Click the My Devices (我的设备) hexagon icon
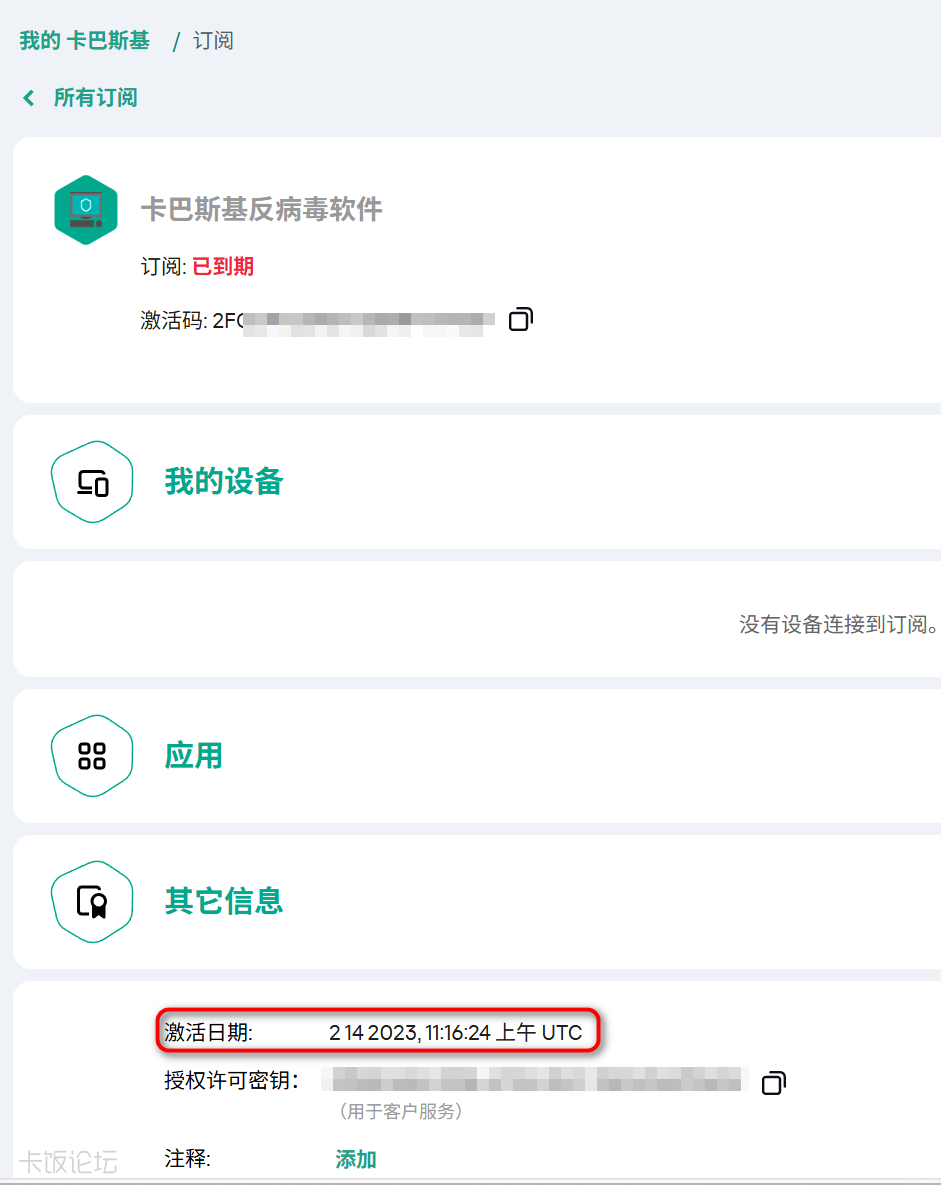 92,482
